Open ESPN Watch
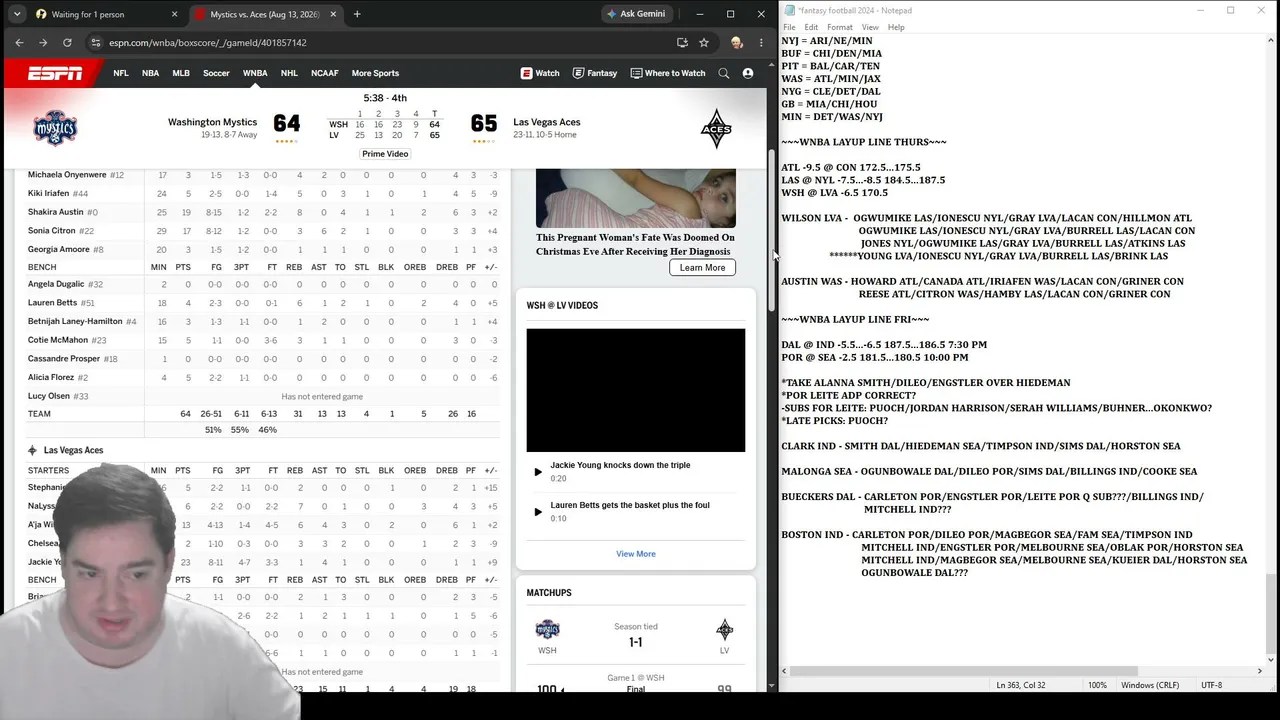 tap(540, 73)
